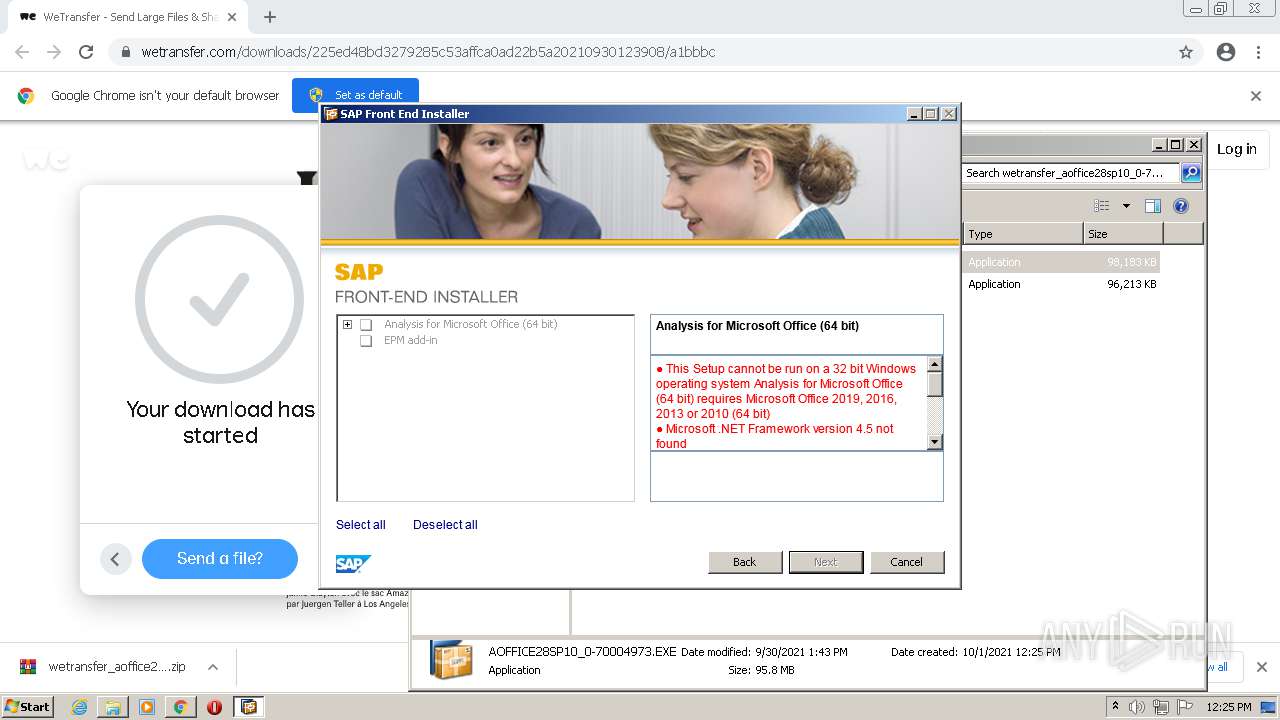Viewport: 1280px width, 720px height.
Task: Sort by Size column header
Action: pyautogui.click(x=1123, y=234)
